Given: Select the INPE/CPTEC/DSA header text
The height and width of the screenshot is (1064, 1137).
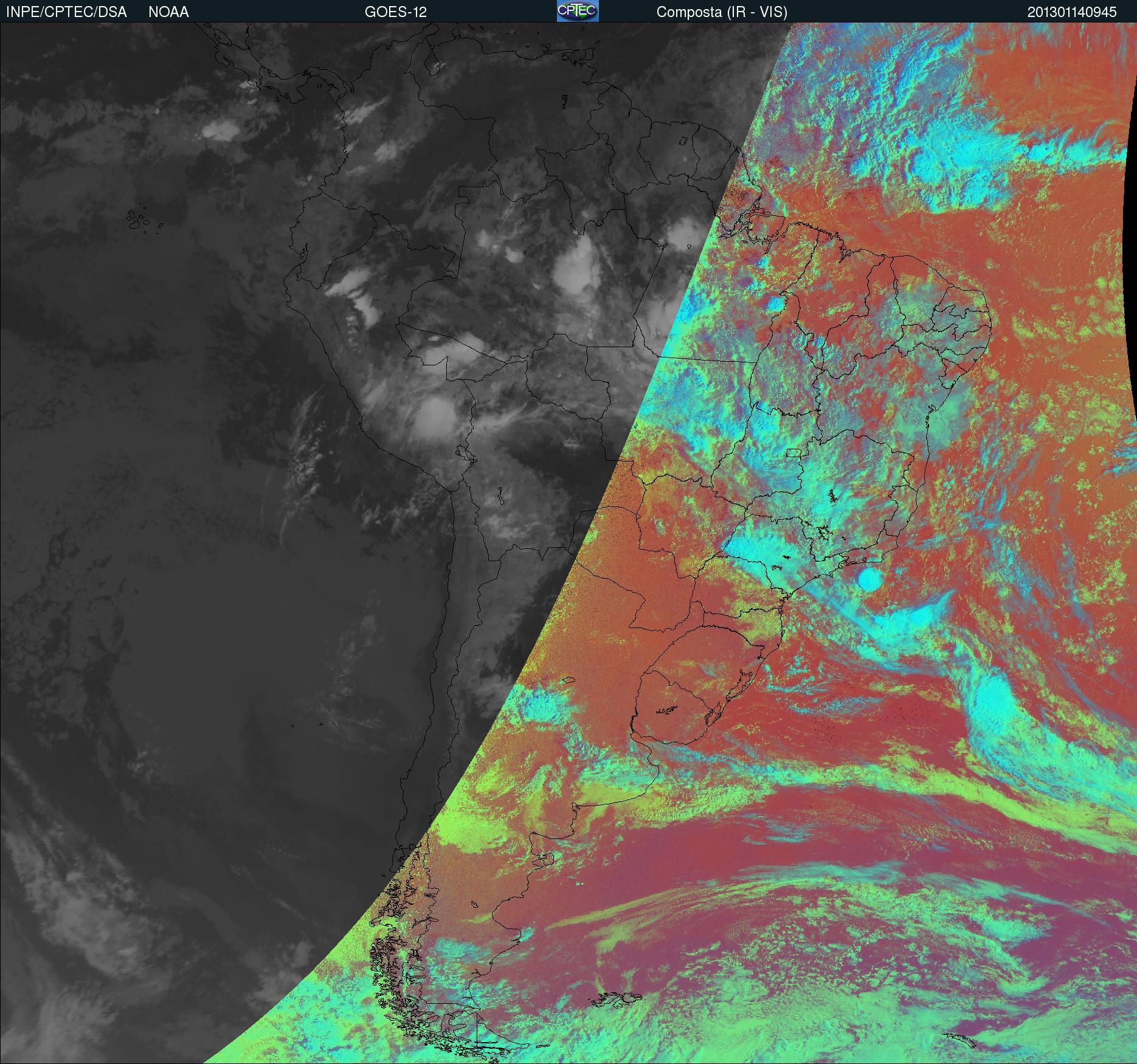Looking at the screenshot, I should point(66,12).
